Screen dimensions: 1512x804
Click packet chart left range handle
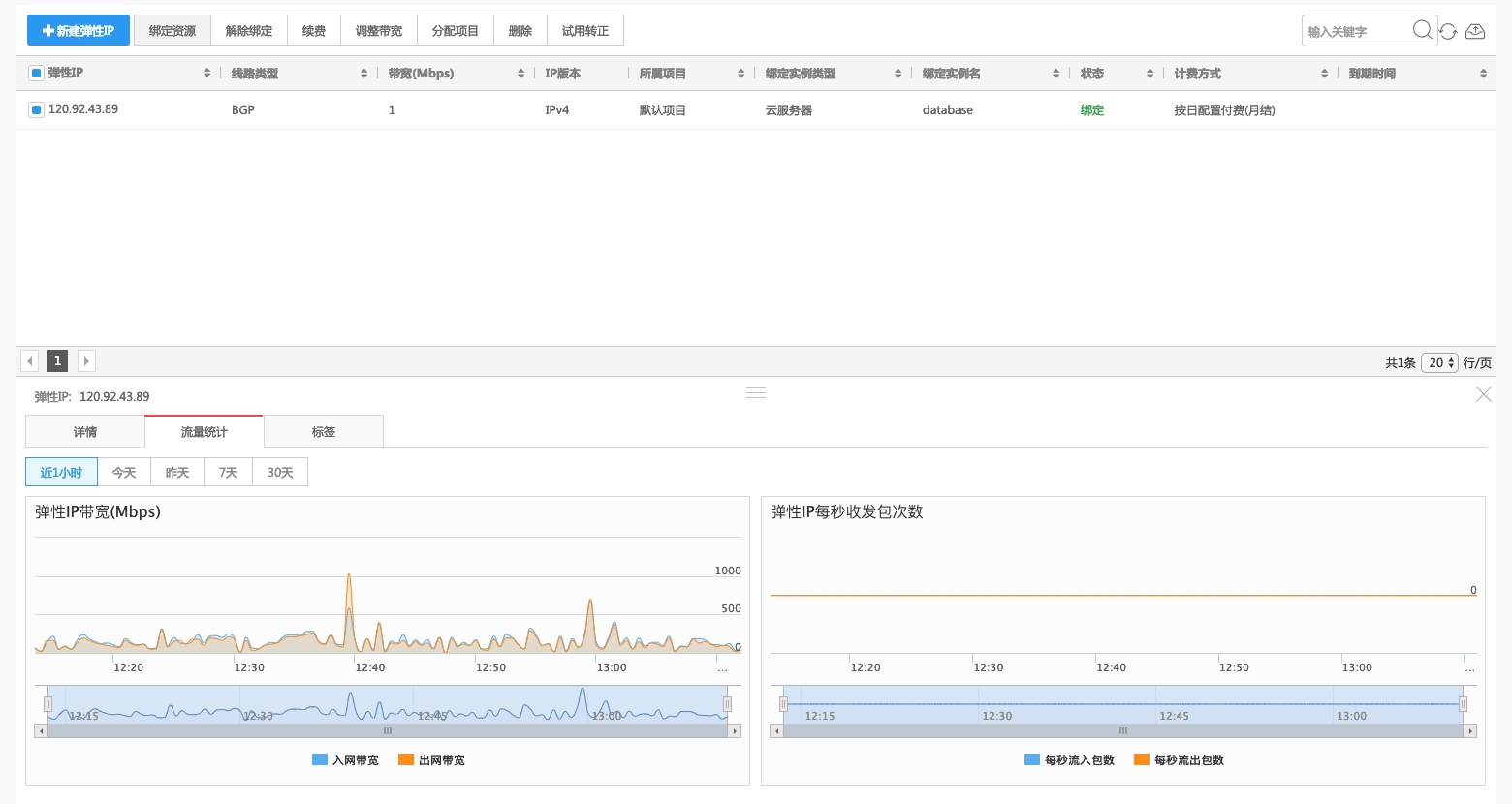point(783,704)
